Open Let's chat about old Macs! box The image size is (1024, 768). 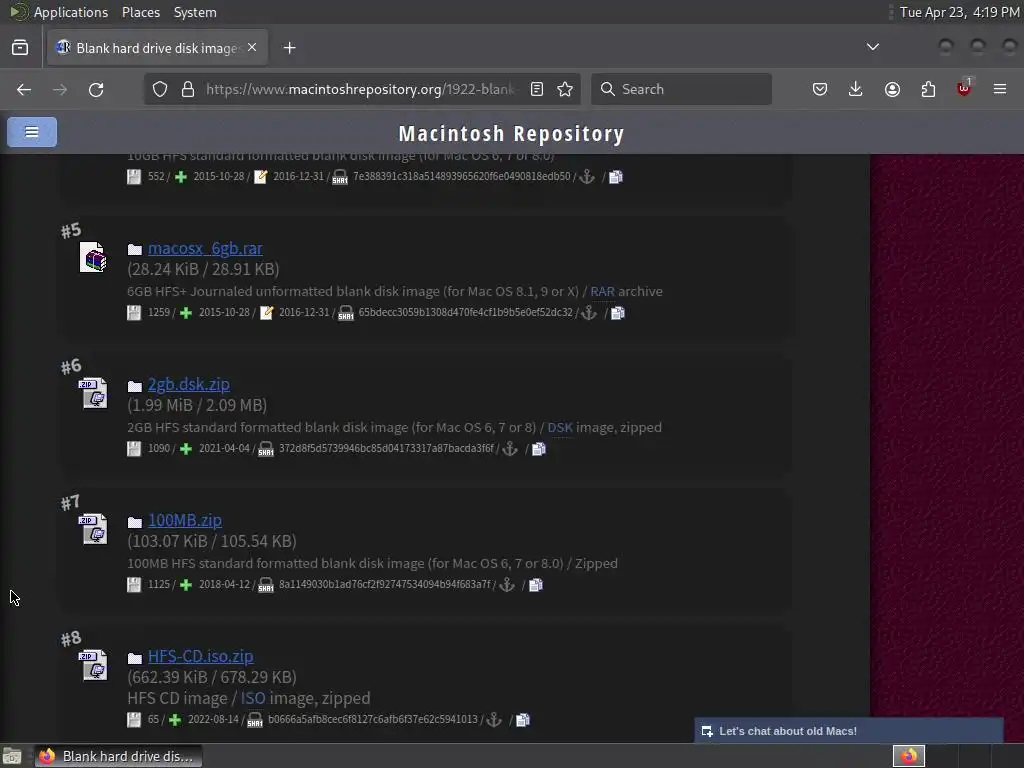tap(848, 731)
